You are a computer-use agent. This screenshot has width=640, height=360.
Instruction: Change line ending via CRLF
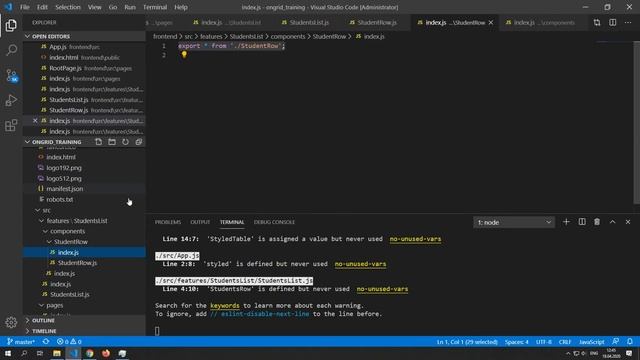pos(565,342)
